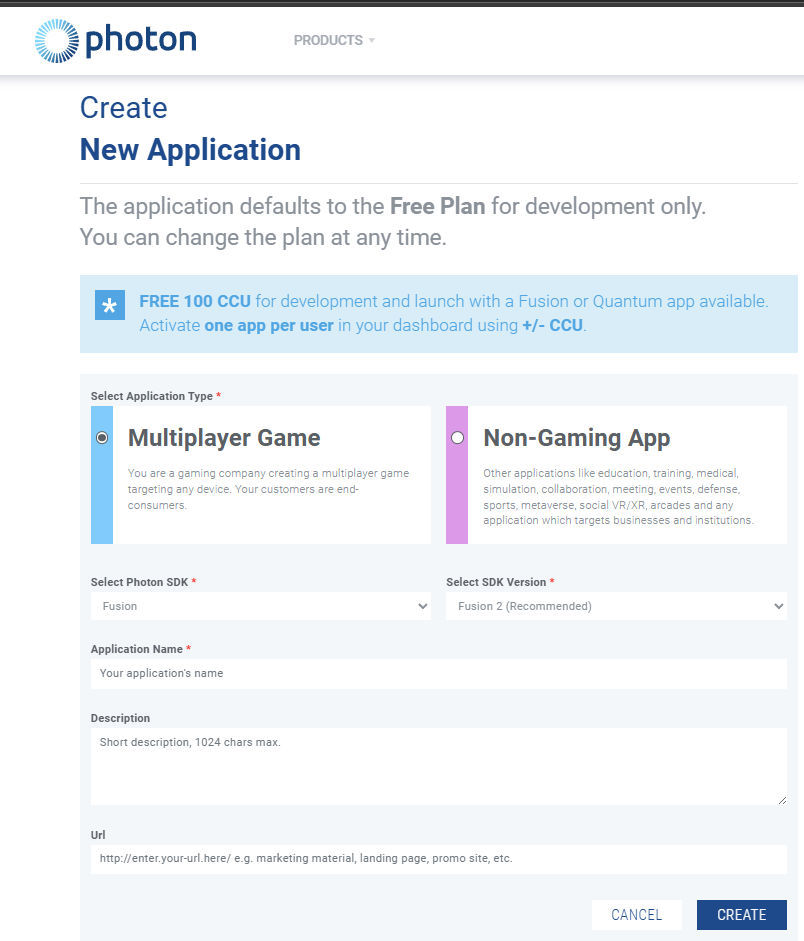Click the 'one app per user' text
The width and height of the screenshot is (804, 941).
pyautogui.click(x=269, y=325)
